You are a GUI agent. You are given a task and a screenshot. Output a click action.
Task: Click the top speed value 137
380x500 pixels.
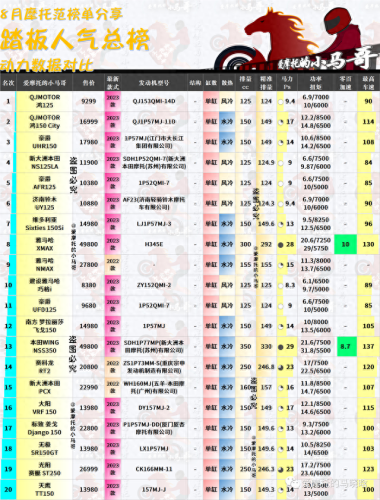[x=368, y=347]
